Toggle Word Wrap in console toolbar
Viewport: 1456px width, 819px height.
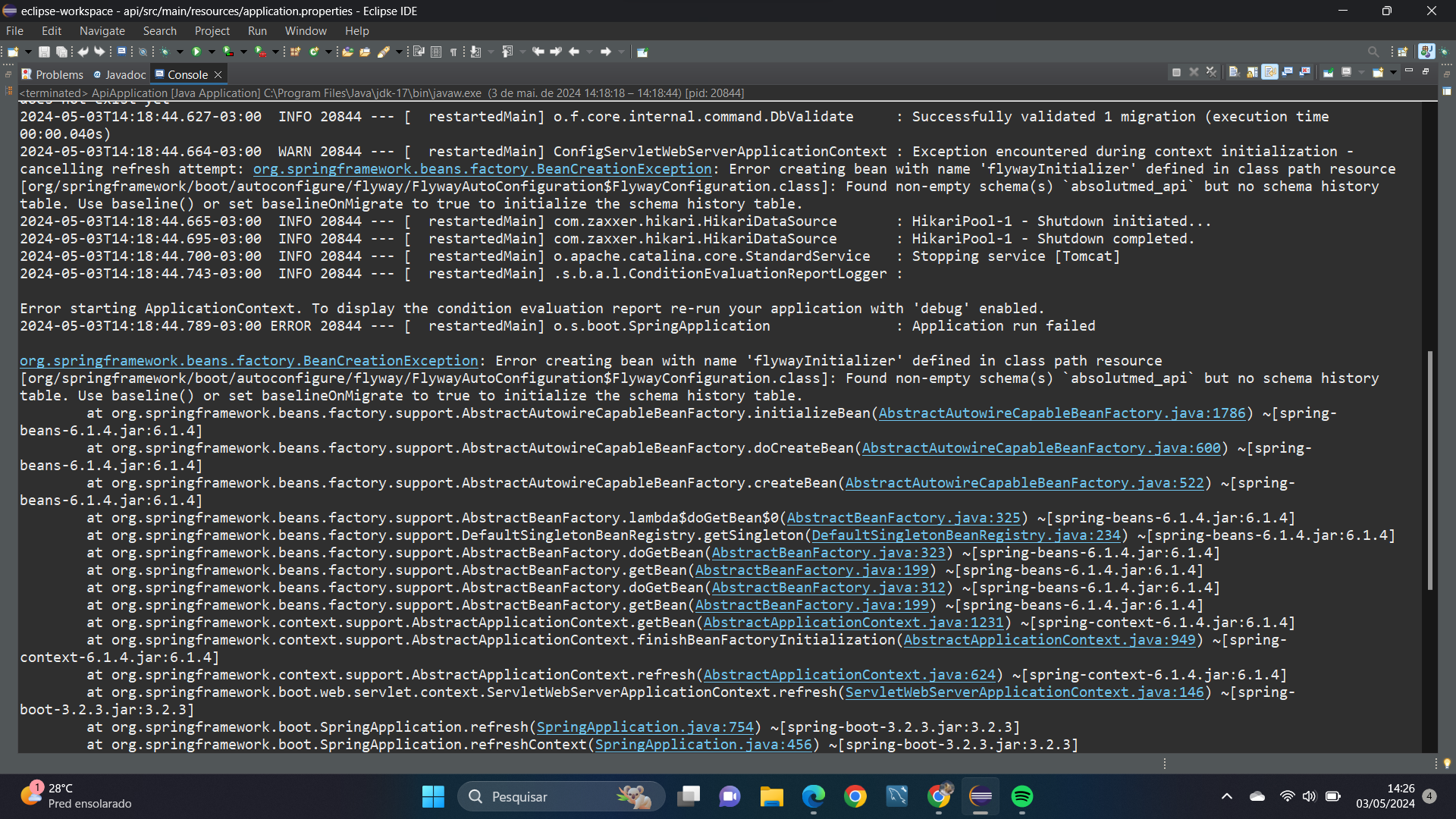coord(1270,72)
